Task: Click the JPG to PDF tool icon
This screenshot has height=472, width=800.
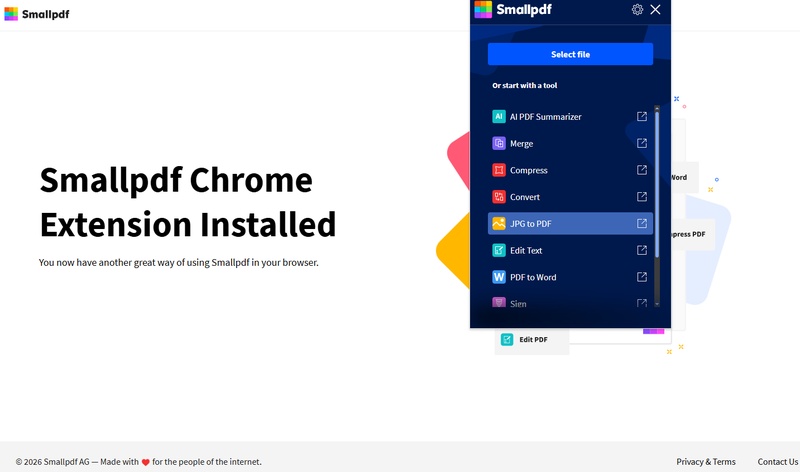Action: [498, 223]
